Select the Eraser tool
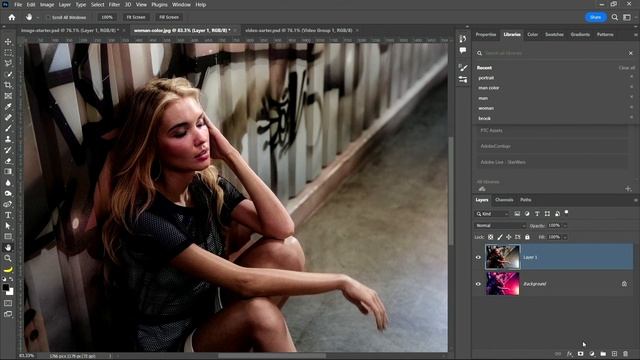640x360 pixels. pyautogui.click(x=8, y=161)
